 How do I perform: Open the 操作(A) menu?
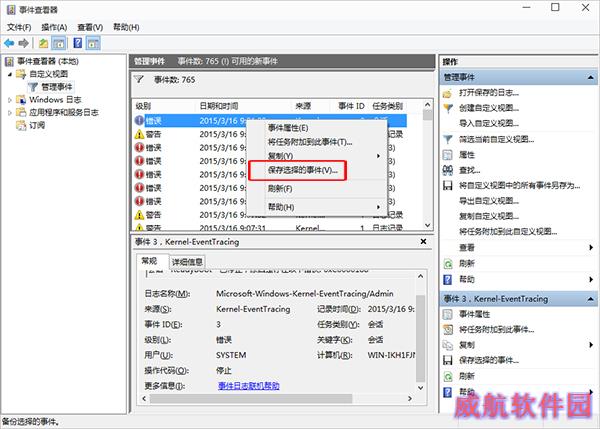54,27
